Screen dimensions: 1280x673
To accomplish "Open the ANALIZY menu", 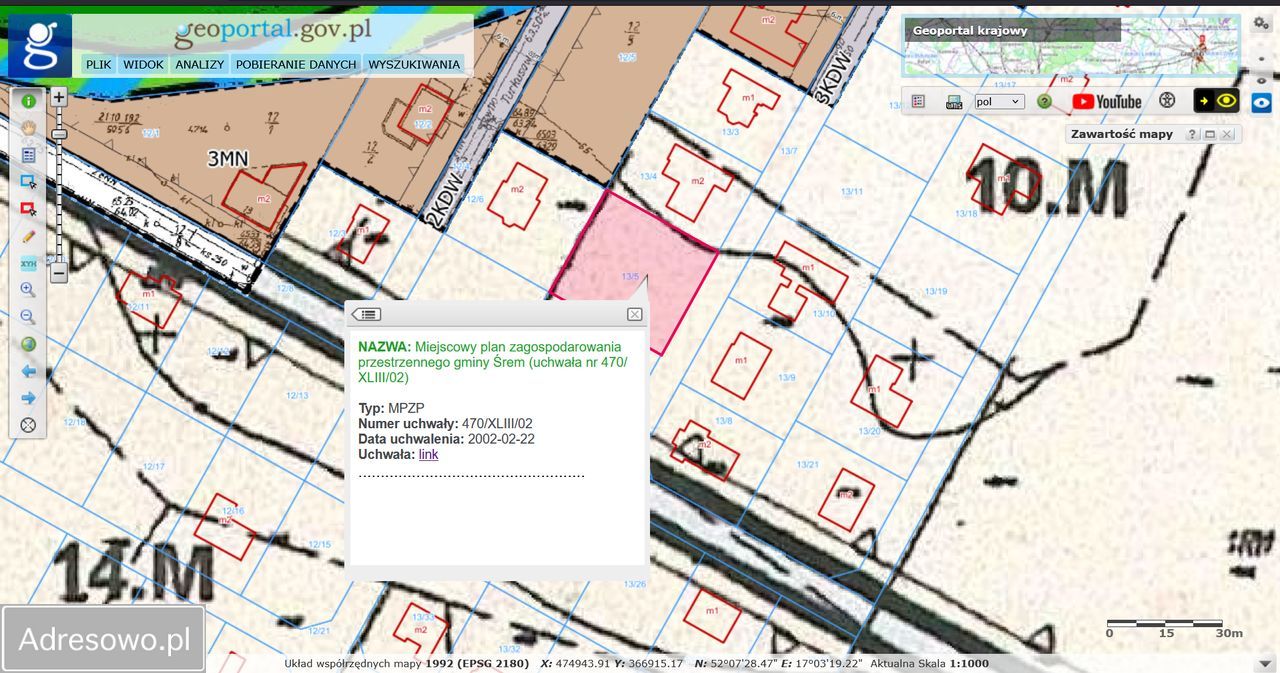I will pos(199,64).
